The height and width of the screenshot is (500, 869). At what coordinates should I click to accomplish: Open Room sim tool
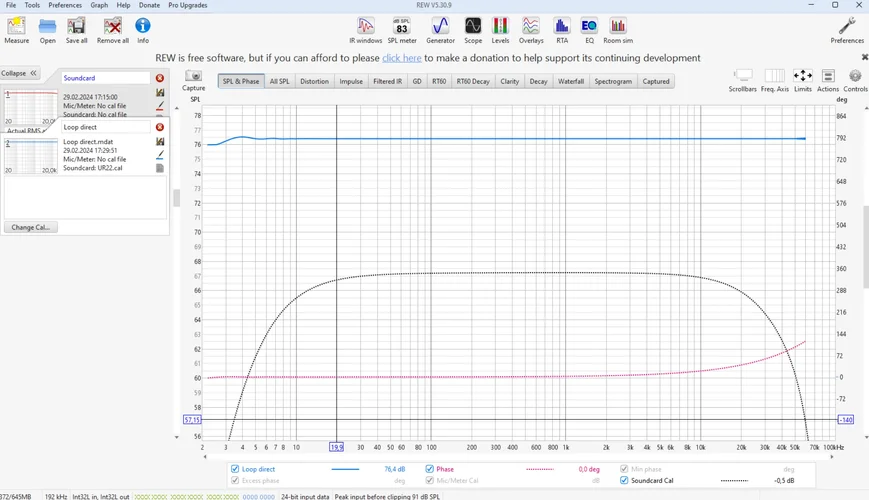click(618, 30)
